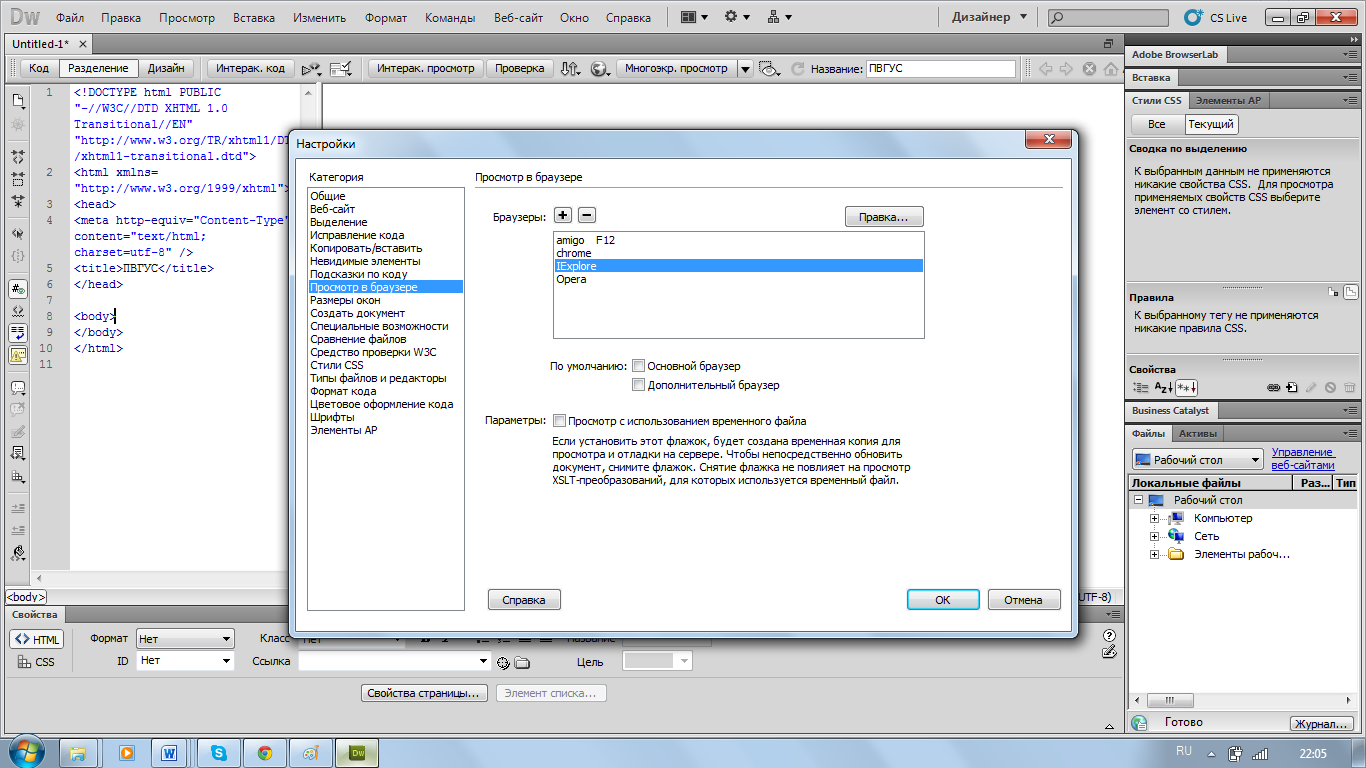The height and width of the screenshot is (768, 1366).
Task: Click the Select Parent Tag icon in the coding toolbar
Action: (18, 233)
